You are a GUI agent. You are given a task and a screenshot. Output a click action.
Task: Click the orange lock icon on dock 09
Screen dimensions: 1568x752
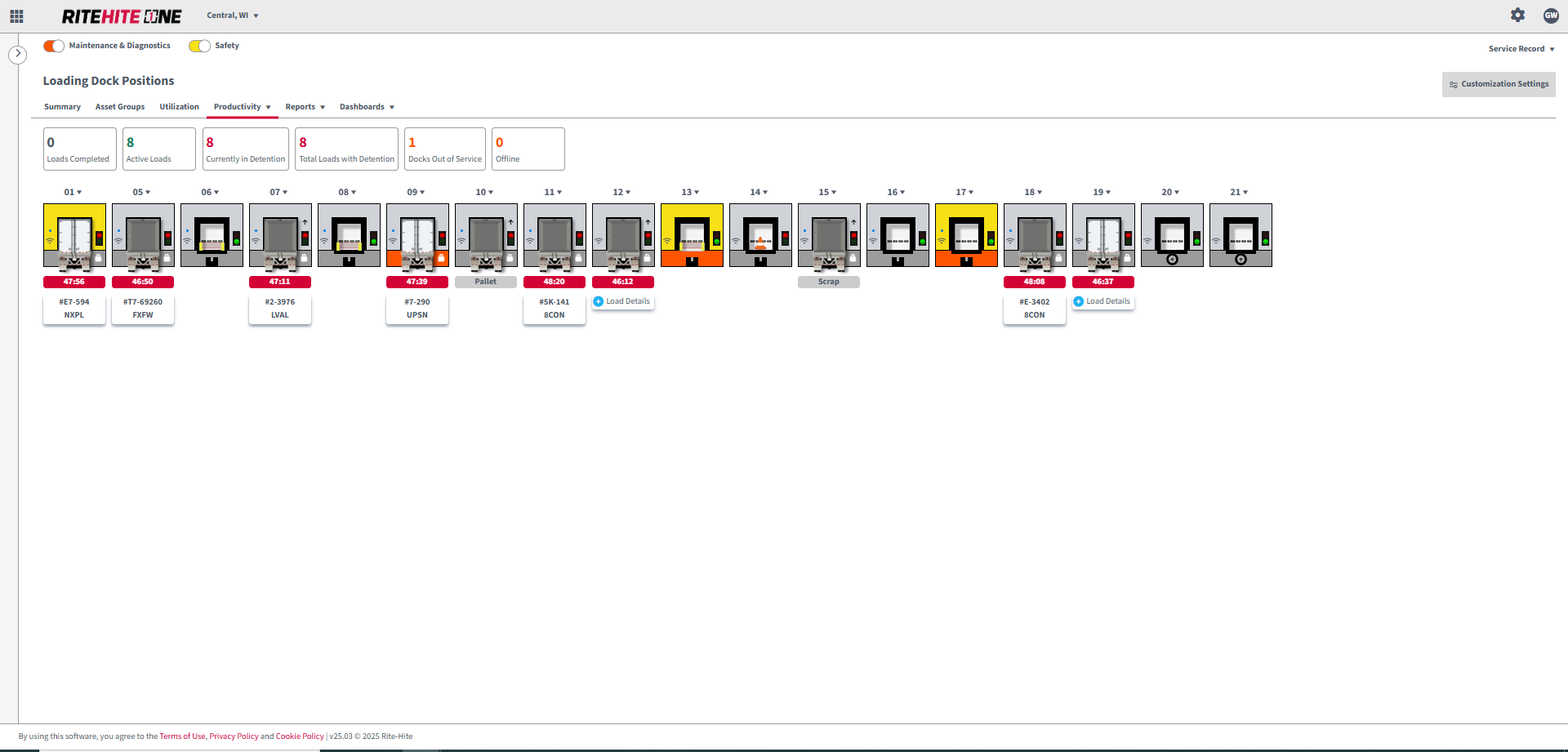442,258
